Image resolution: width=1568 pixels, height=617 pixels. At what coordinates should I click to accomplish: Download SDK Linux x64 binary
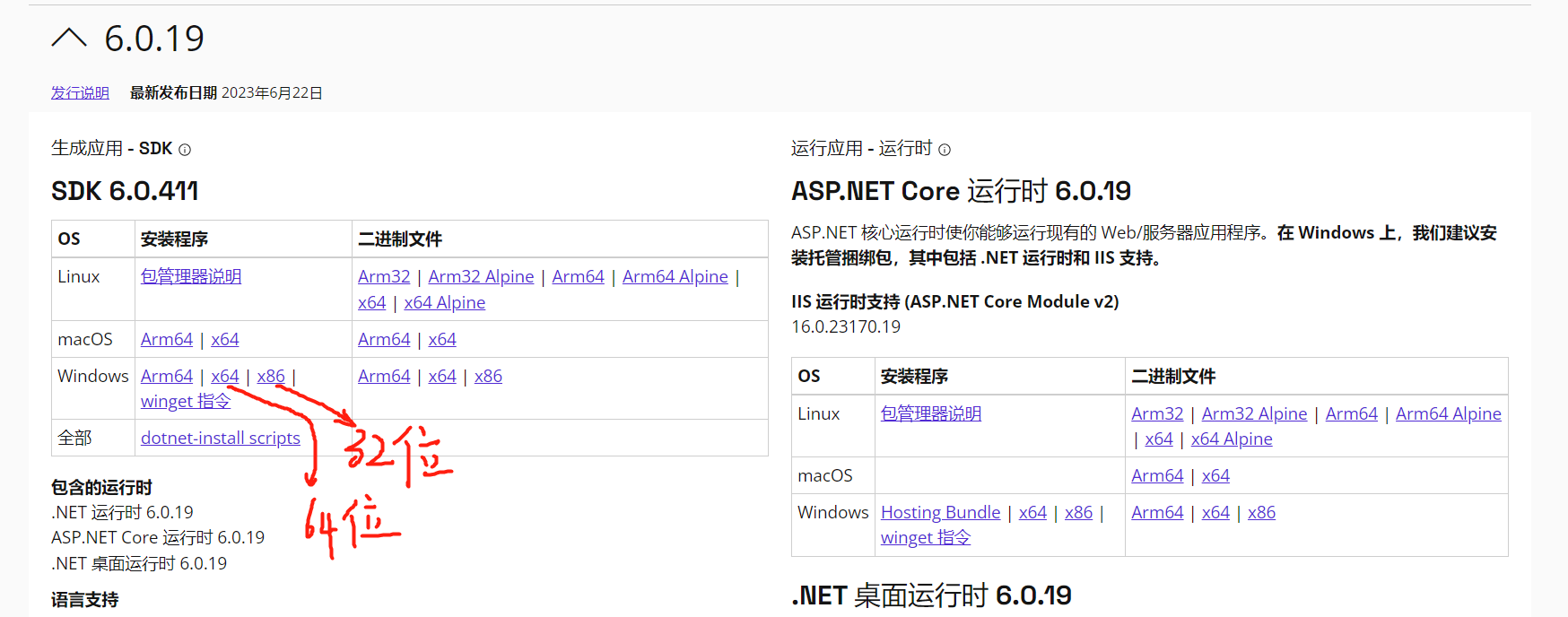[x=371, y=302]
